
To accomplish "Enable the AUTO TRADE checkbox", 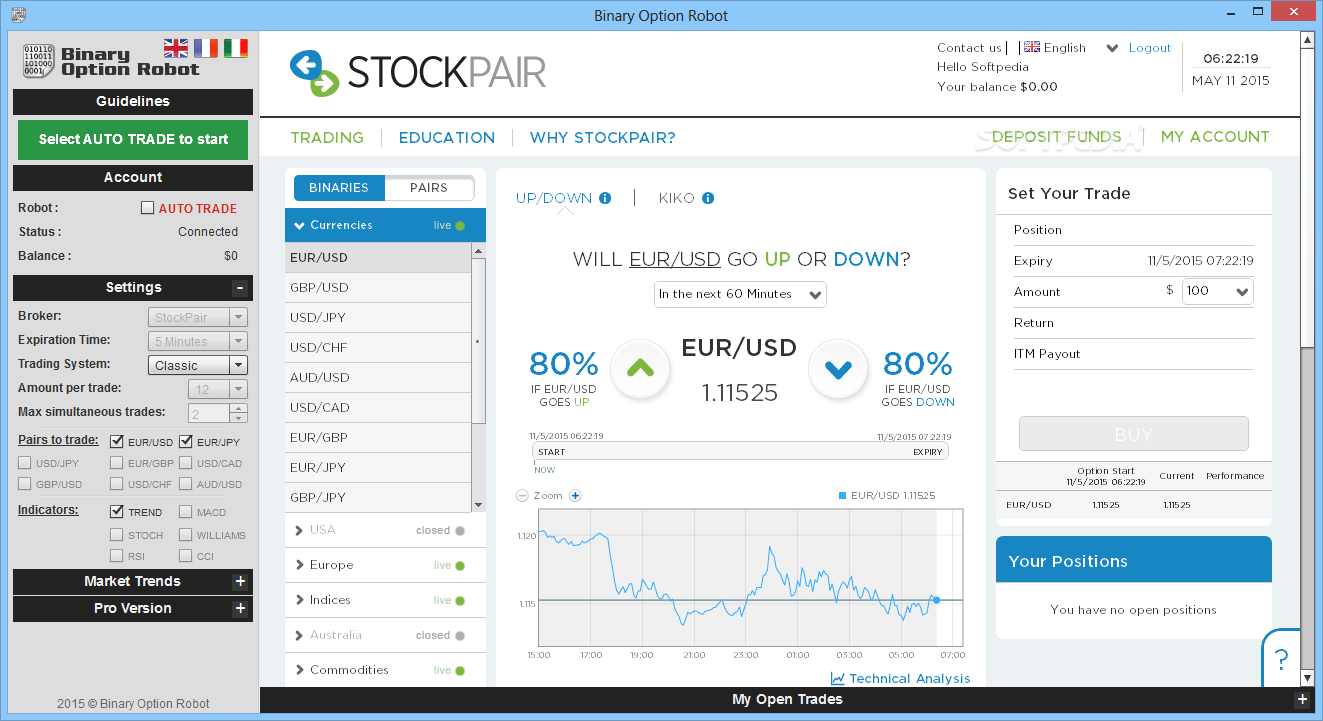I will pos(148,208).
